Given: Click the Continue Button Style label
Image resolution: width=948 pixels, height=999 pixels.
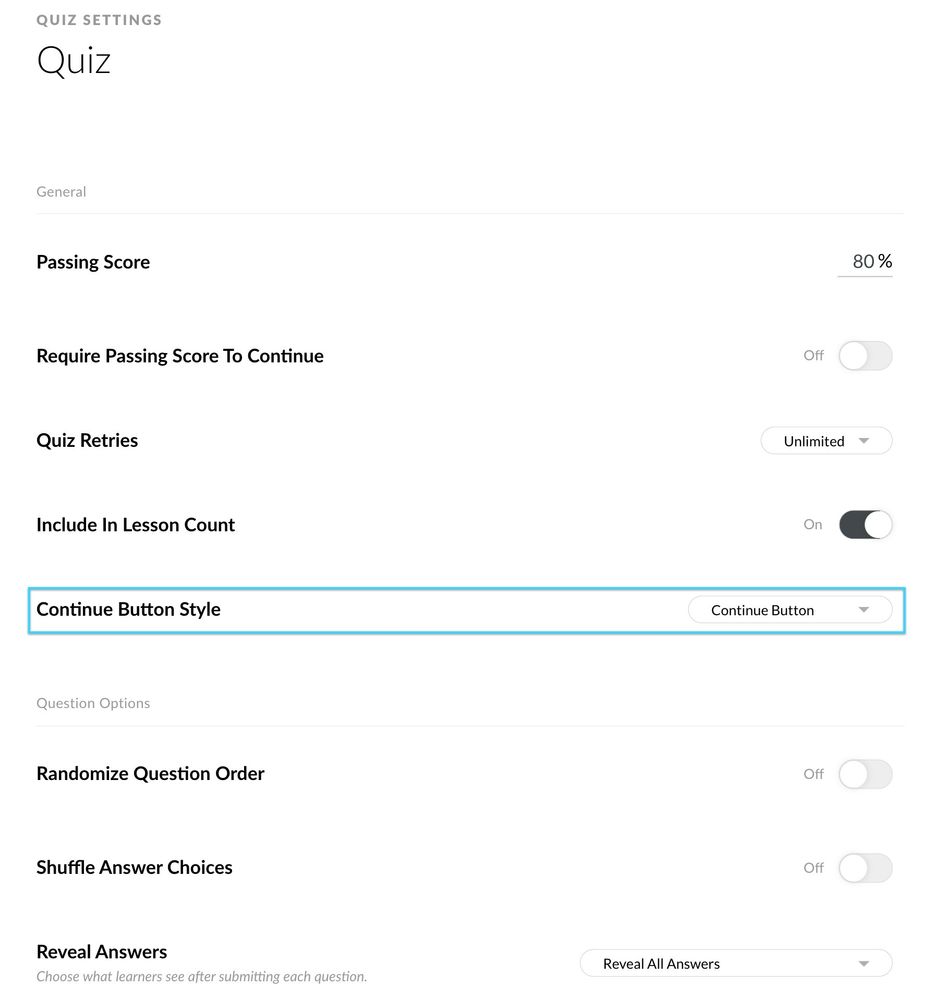Looking at the screenshot, I should point(128,610).
